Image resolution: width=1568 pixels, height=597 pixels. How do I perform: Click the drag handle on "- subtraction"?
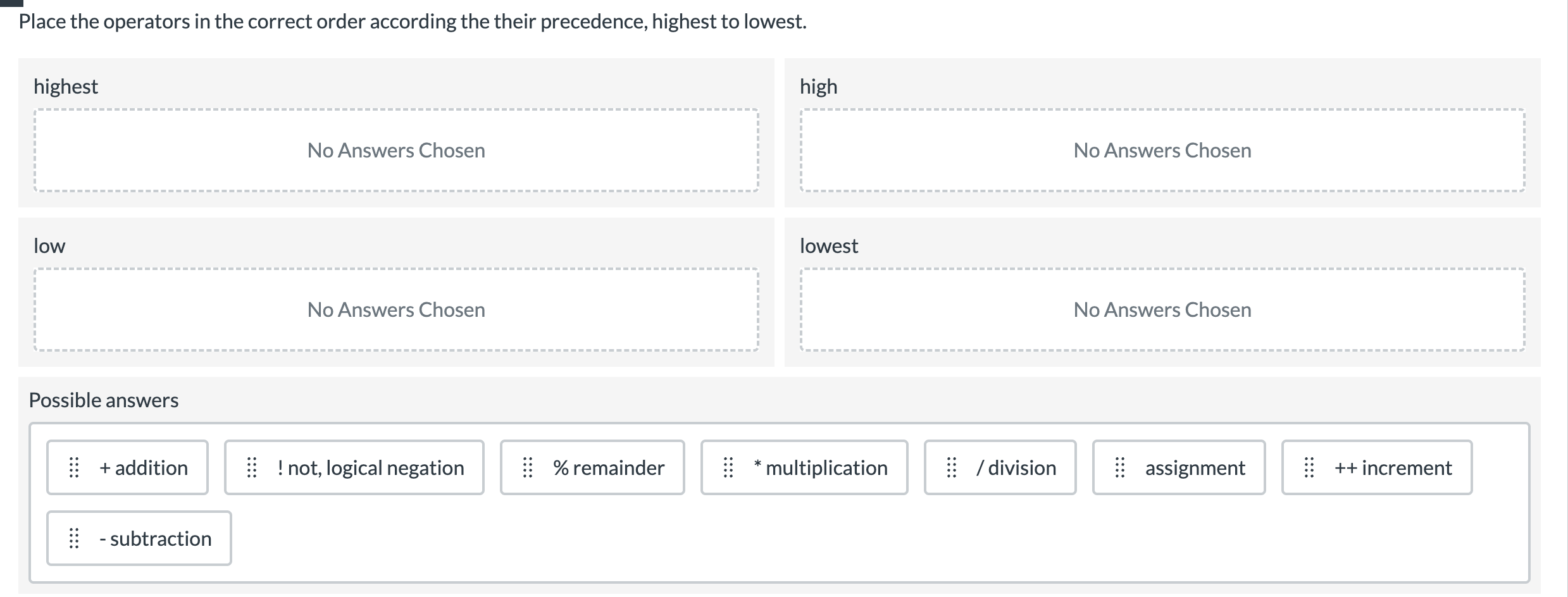75,538
